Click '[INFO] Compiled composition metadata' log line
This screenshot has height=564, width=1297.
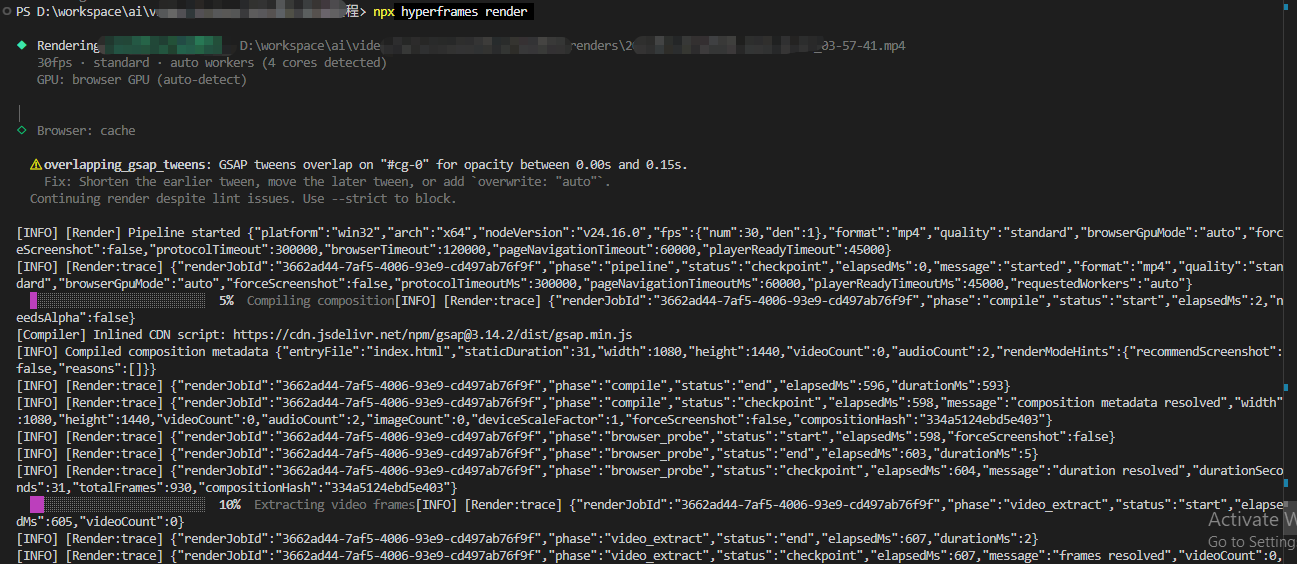(648, 360)
